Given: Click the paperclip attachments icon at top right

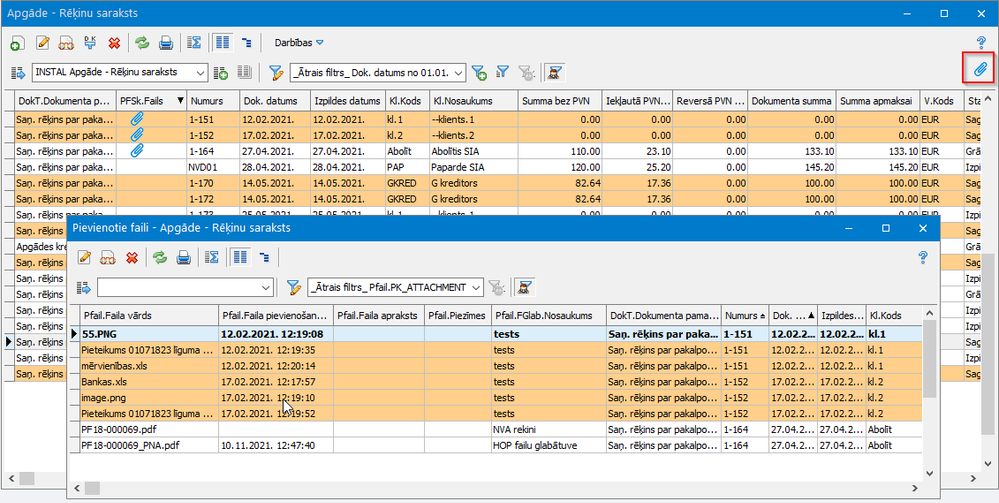Looking at the screenshot, I should [x=981, y=69].
